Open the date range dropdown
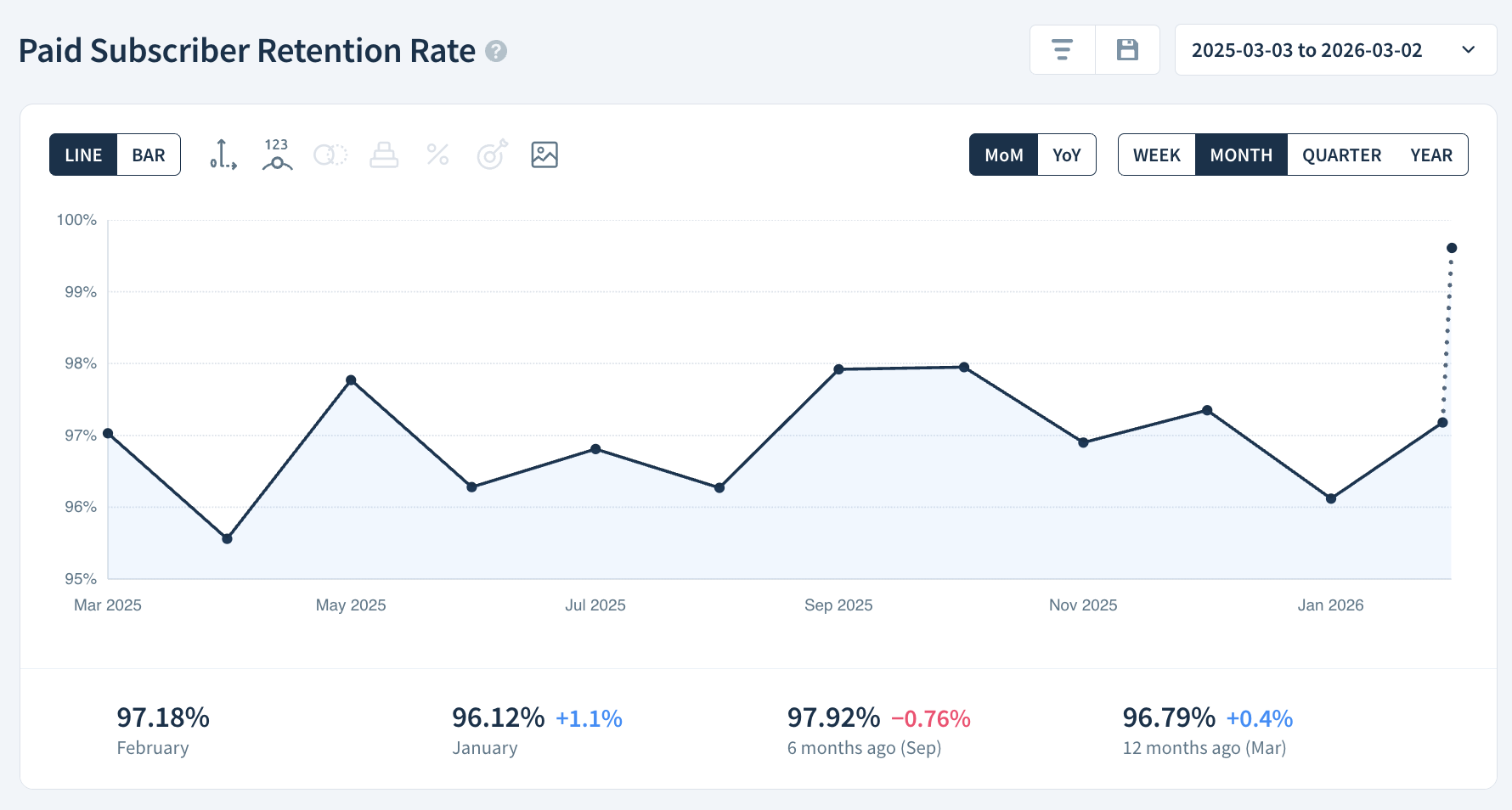 pyautogui.click(x=1335, y=49)
